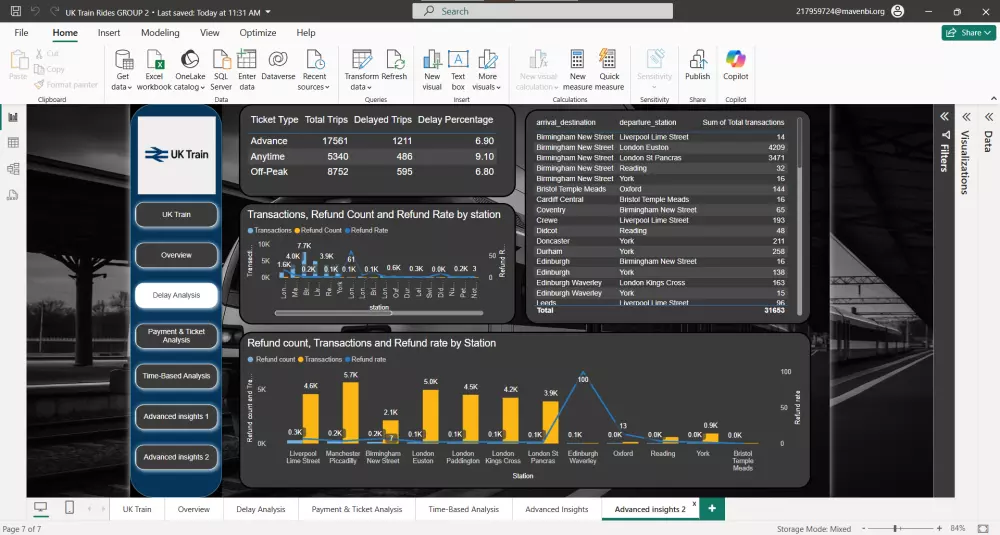Viewport: 1000px width, 535px height.
Task: Click Payment & Ticket Analysis navigation button
Action: [x=176, y=335]
